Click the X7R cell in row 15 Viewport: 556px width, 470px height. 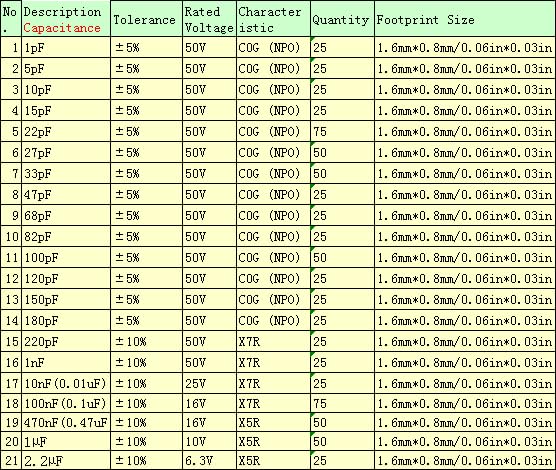(273, 342)
